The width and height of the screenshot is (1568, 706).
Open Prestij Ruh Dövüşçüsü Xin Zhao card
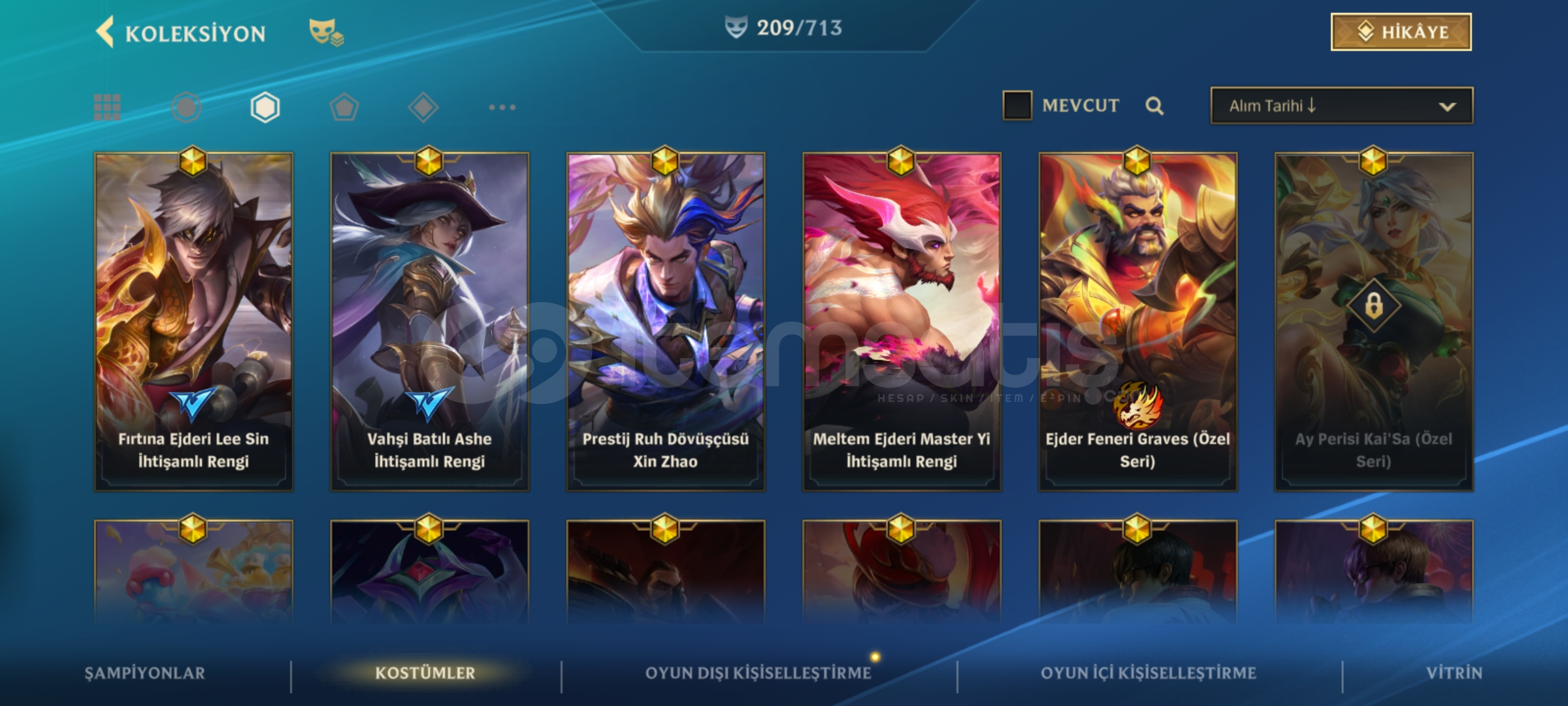(x=666, y=322)
